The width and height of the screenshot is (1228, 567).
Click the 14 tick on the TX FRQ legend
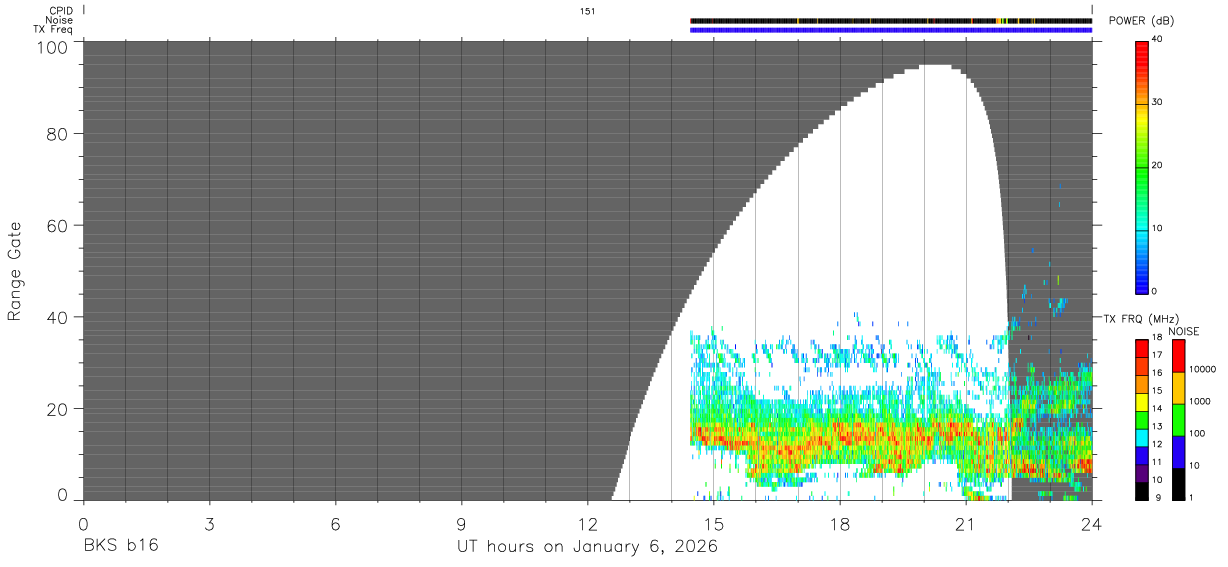click(1156, 409)
